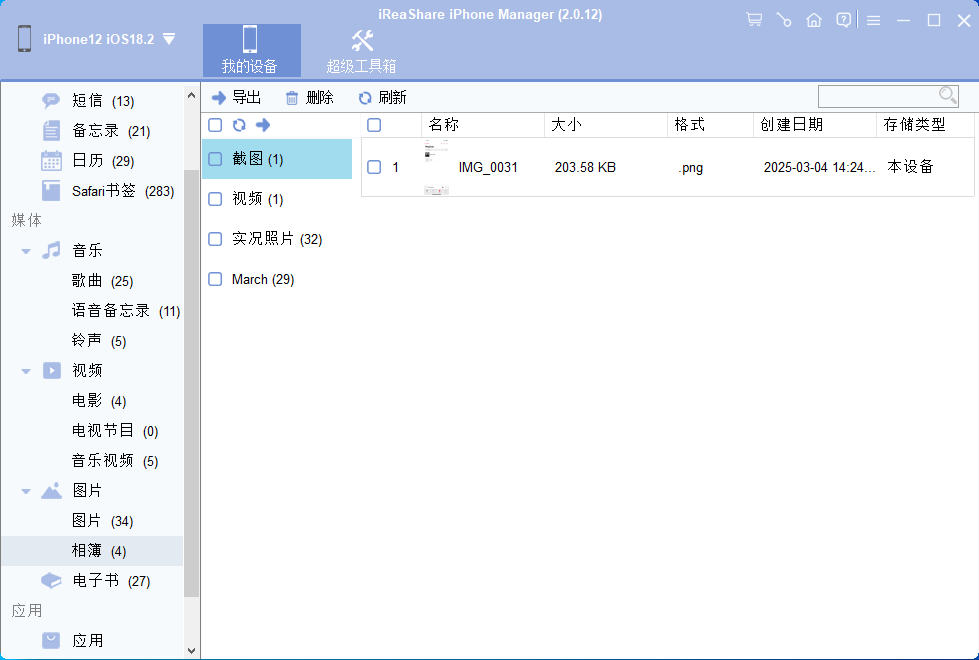Viewport: 979px width, 660px height.
Task: Click the eBooks icon in sidebar
Action: click(51, 581)
